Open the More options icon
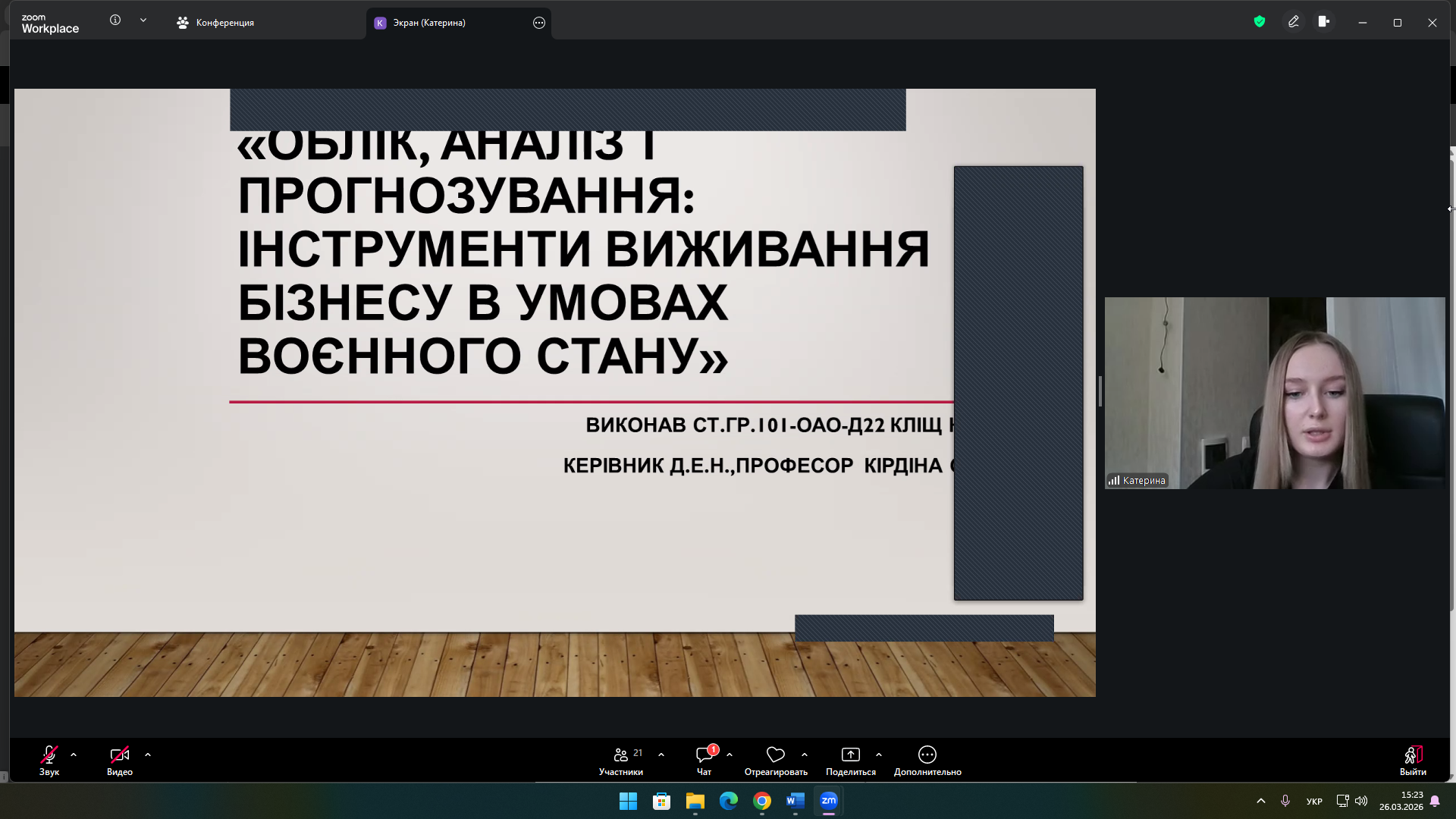The image size is (1456, 819). pyautogui.click(x=927, y=755)
